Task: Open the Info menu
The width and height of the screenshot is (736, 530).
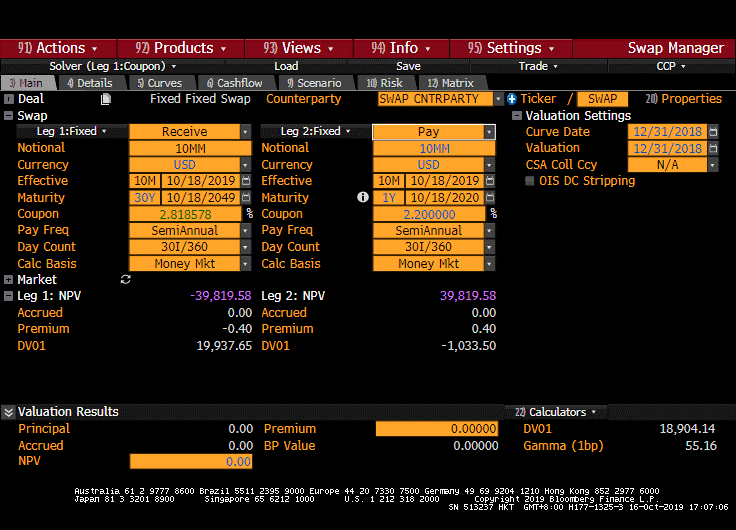Action: pyautogui.click(x=401, y=48)
